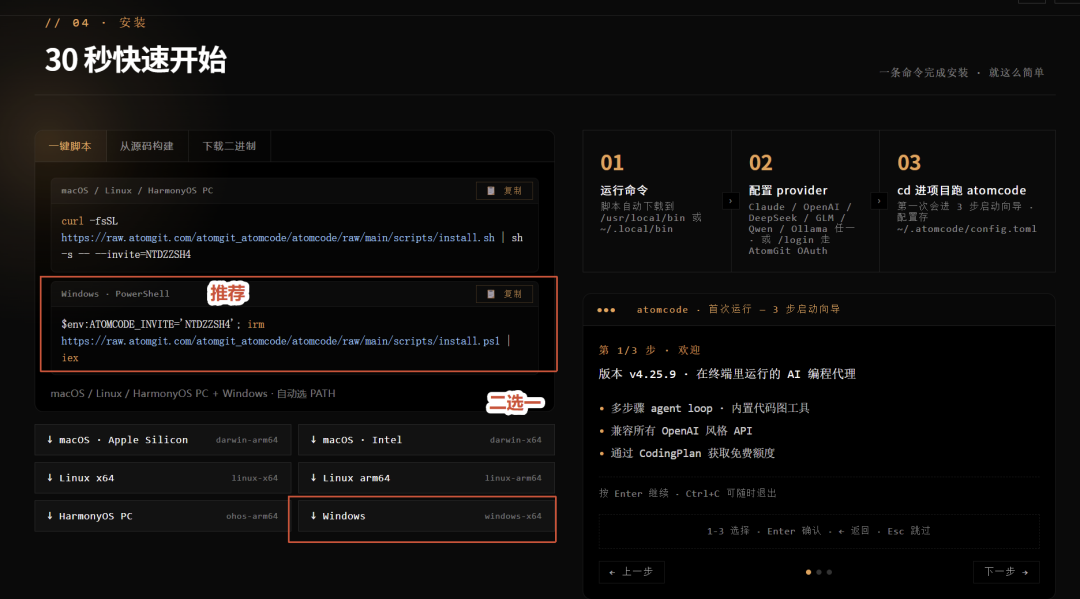Go to previous wizard step 上一步
1080x599 pixels.
tap(632, 572)
